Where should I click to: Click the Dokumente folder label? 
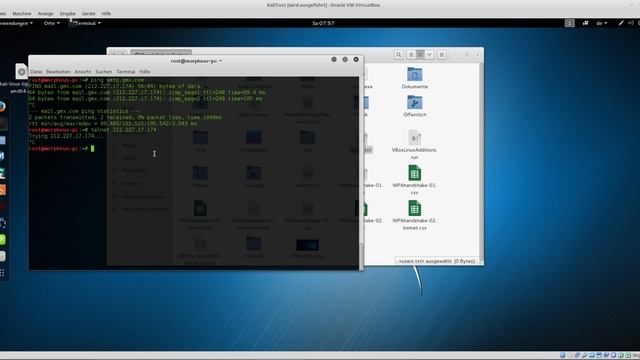pyautogui.click(x=415, y=87)
